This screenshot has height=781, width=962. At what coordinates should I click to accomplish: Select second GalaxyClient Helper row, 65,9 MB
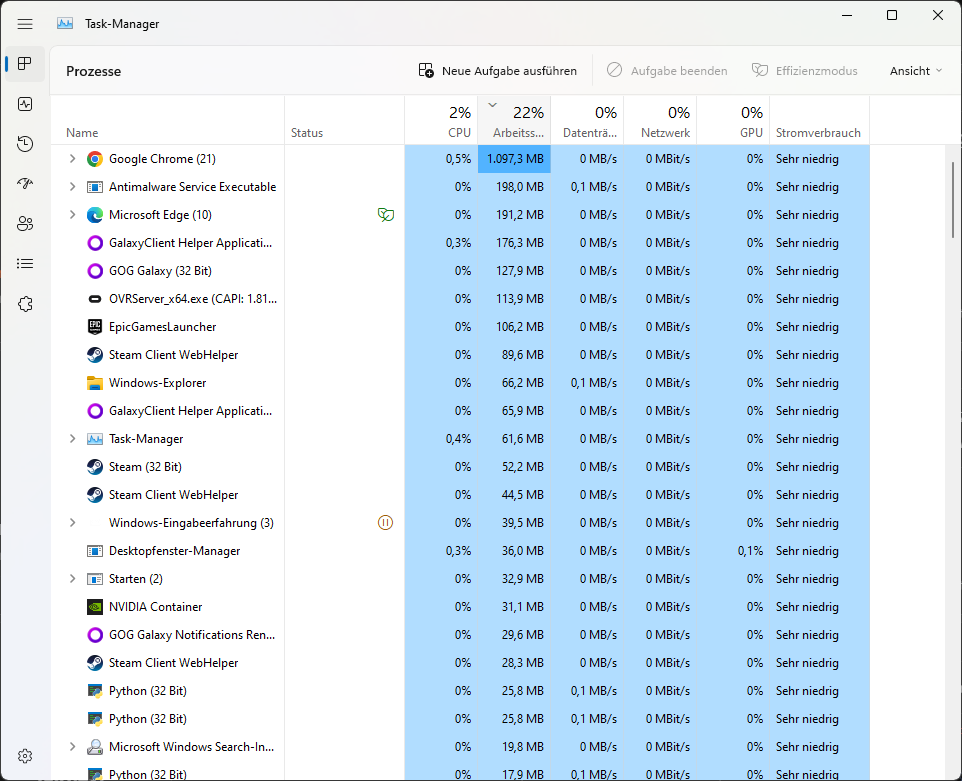click(x=460, y=410)
